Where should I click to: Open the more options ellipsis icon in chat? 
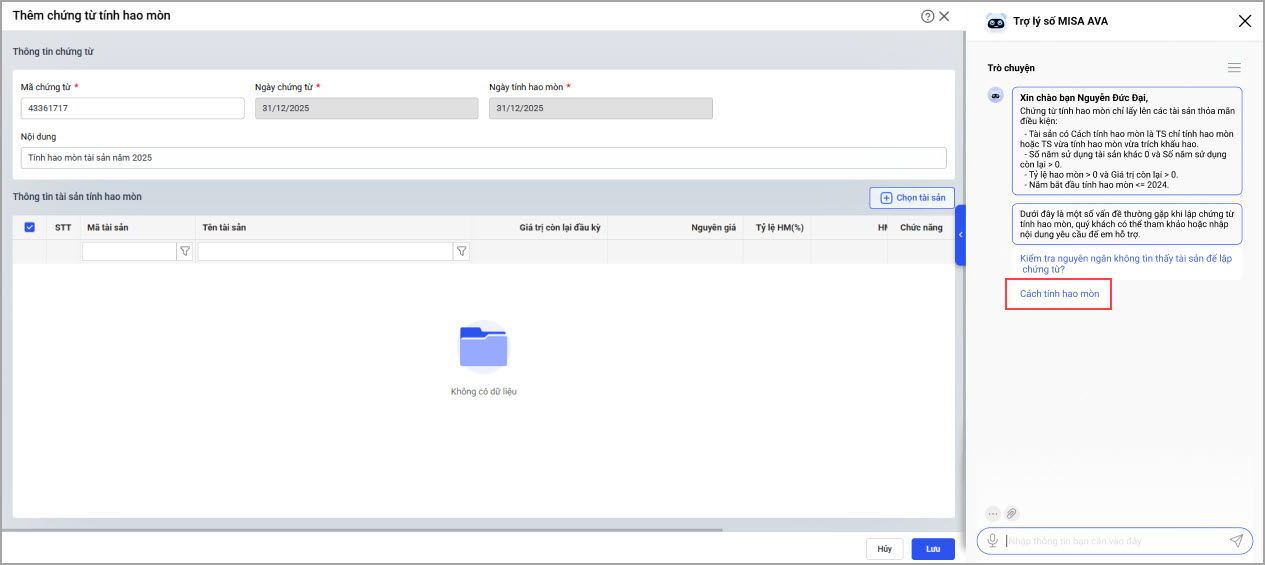coord(993,513)
